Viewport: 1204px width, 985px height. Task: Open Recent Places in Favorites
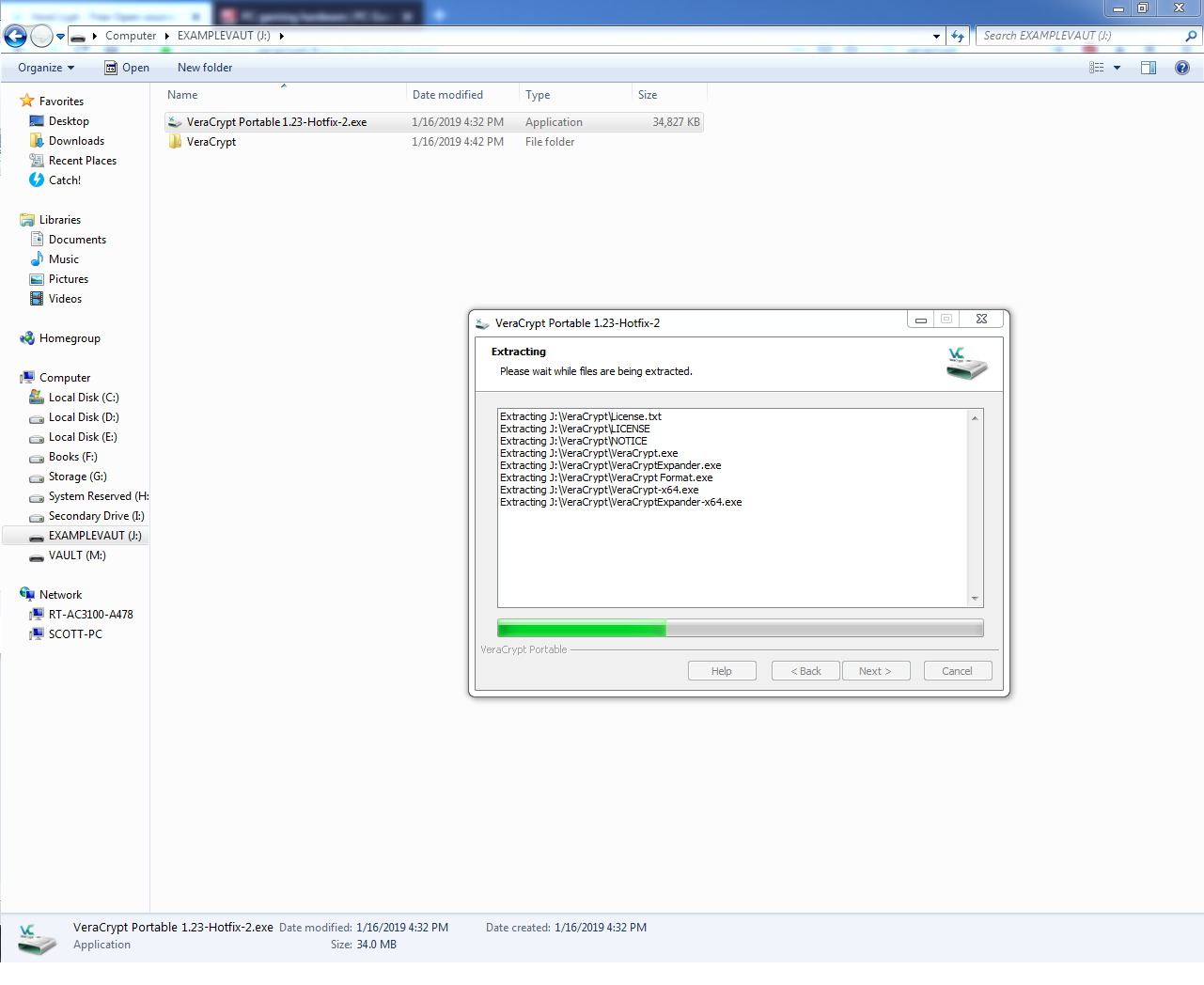[83, 161]
